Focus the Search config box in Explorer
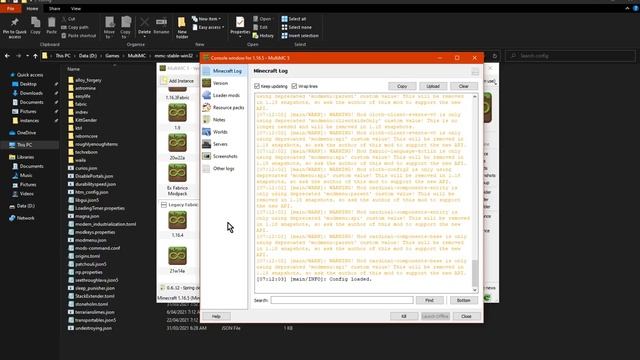 click(571, 56)
